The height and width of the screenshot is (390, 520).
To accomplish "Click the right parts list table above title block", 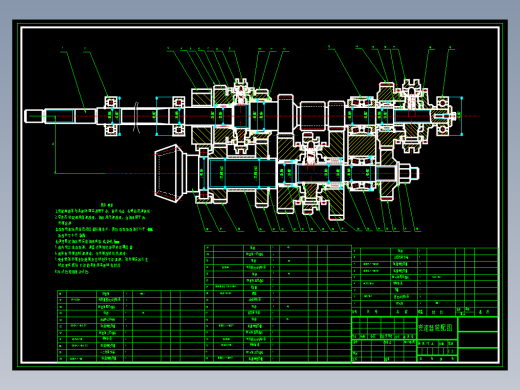I will point(425,282).
